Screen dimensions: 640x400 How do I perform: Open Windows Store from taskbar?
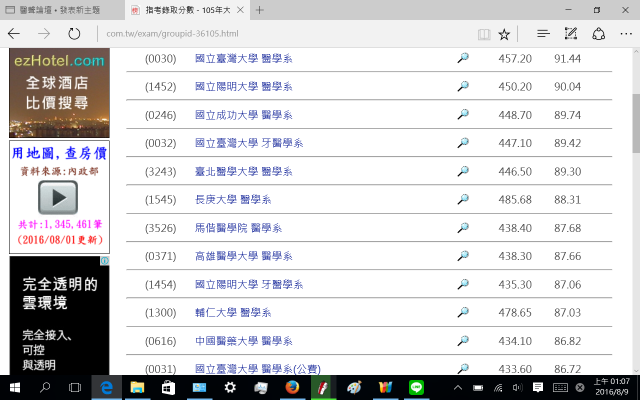click(168, 387)
